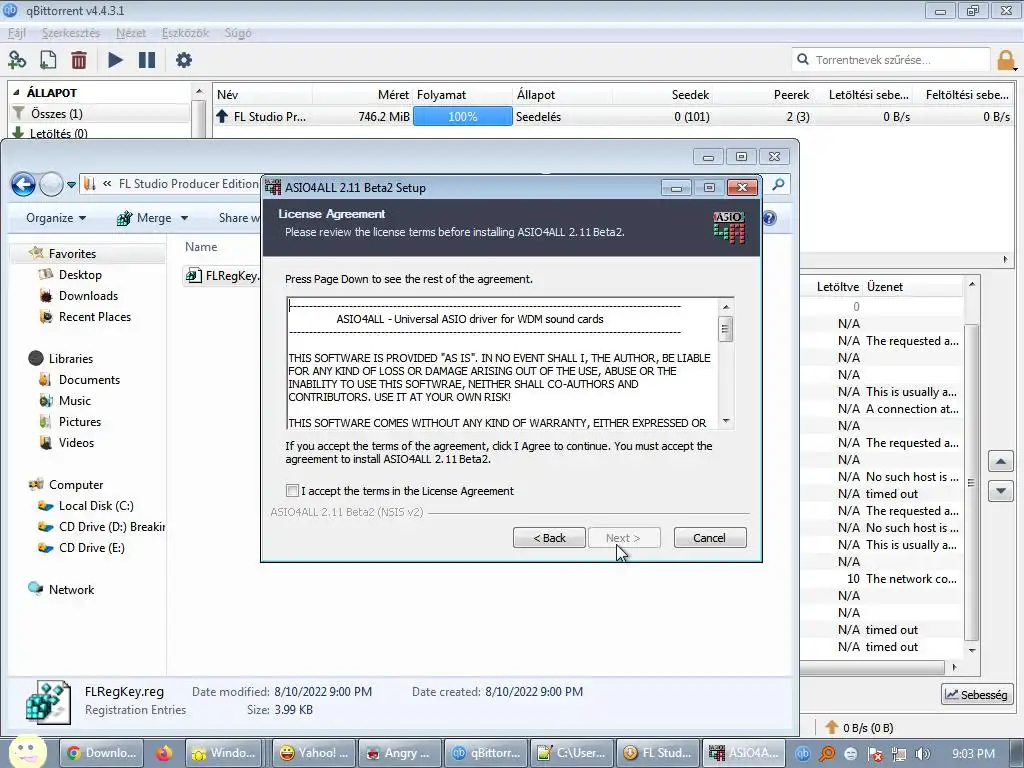Screen dimensions: 1024x768
Task: Open the Eszközök menu
Action: 185,33
